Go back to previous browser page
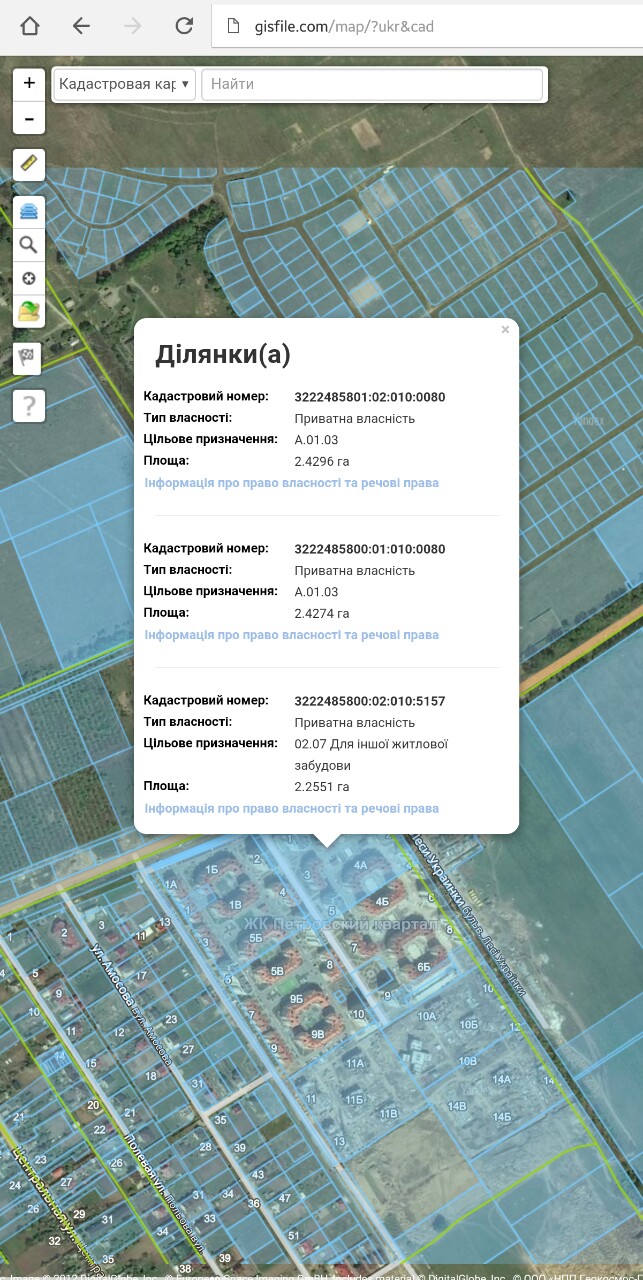This screenshot has width=643, height=1280. click(81, 27)
